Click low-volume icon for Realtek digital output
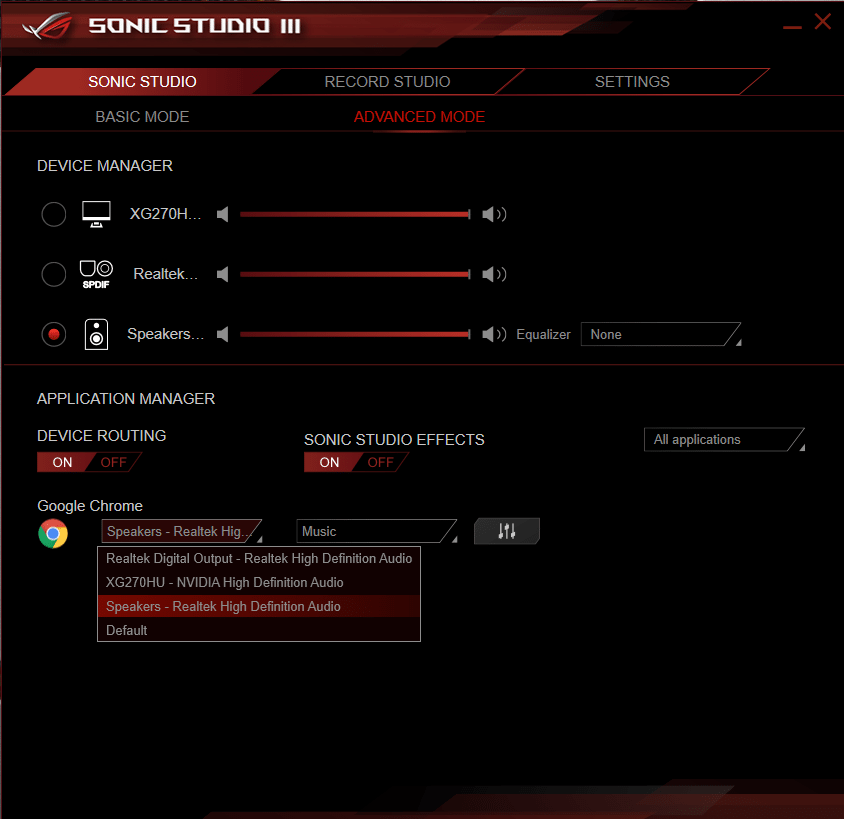The width and height of the screenshot is (844, 821). tap(223, 275)
